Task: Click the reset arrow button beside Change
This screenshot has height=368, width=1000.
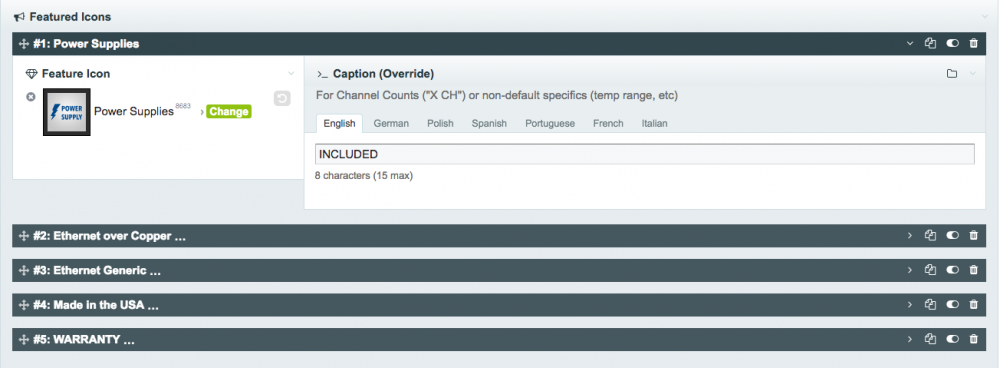Action: [282, 99]
